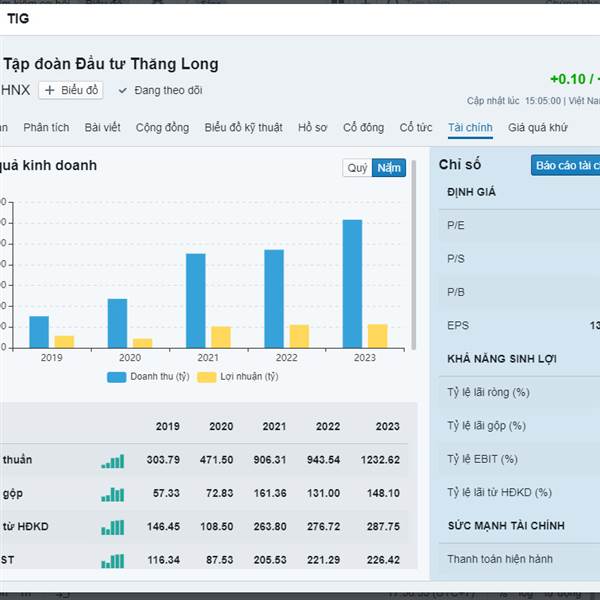Open the Cộng đồng tab
Viewport: 600px width, 600px height.
[162, 127]
